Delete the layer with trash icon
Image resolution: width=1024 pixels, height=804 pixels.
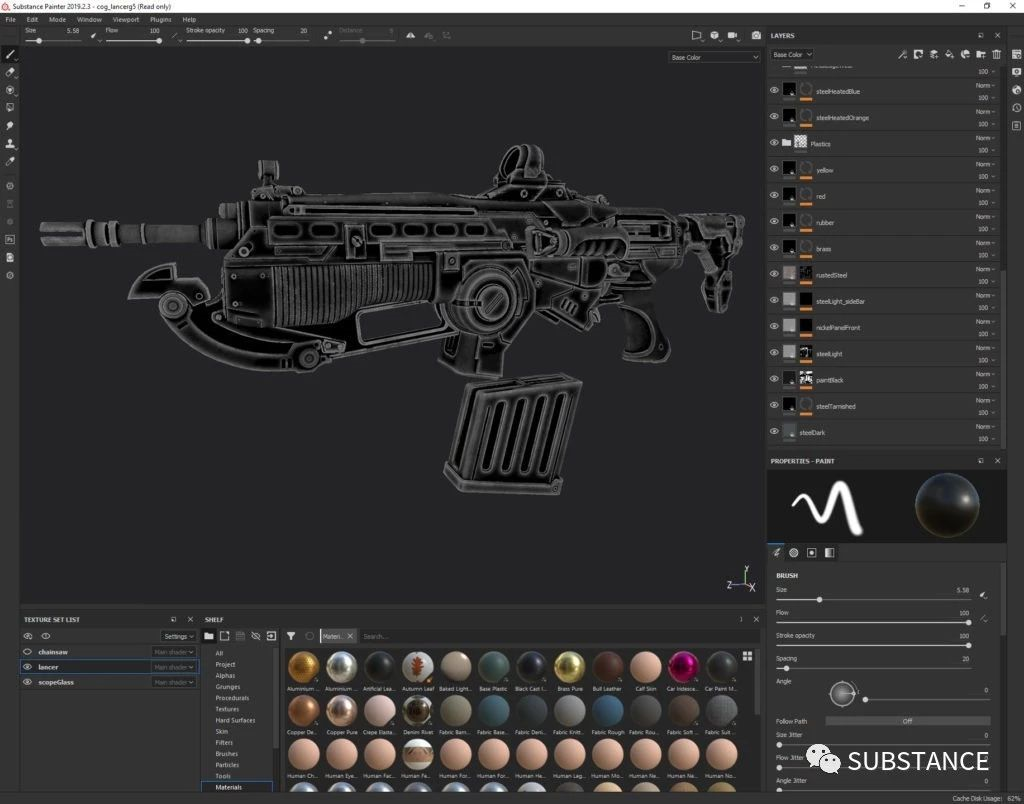(997, 54)
